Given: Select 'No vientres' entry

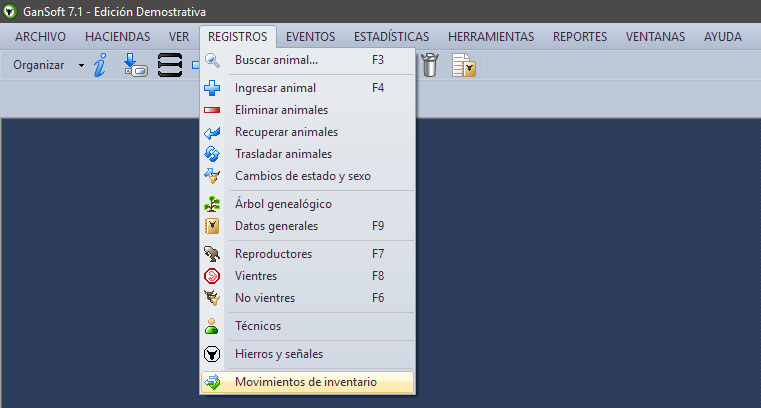Looking at the screenshot, I should pos(308,298).
